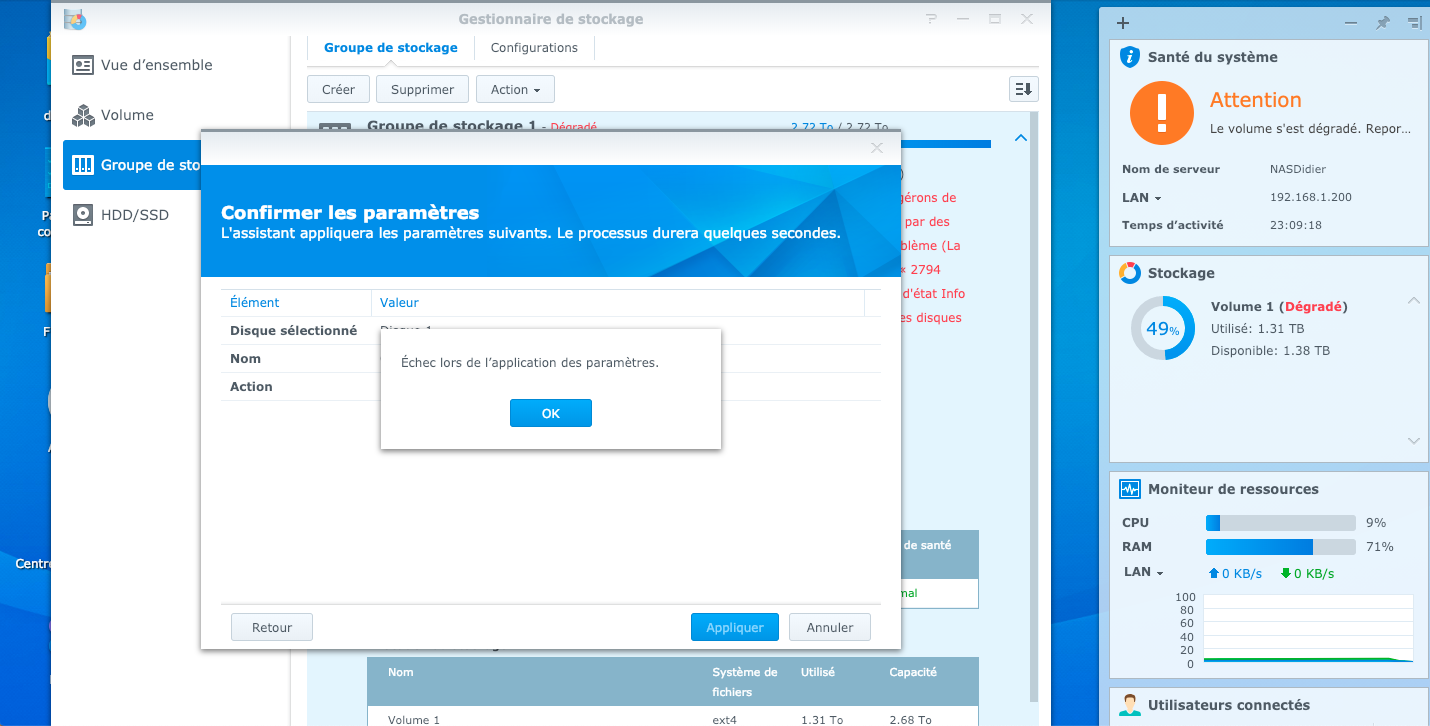1430x726 pixels.
Task: Click the Gestionnaire de stockage title bar icon
Action: pos(75,19)
